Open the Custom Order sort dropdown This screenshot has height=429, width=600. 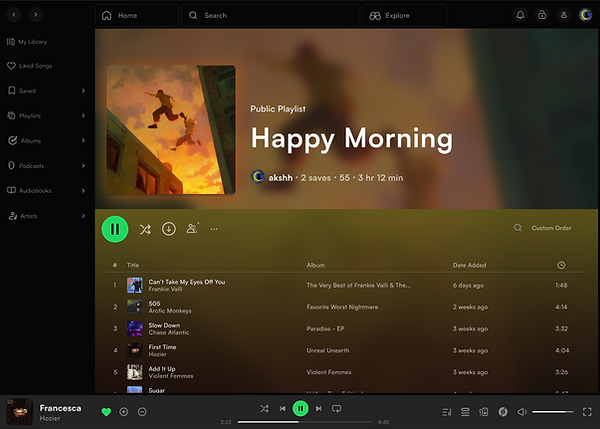tap(551, 228)
